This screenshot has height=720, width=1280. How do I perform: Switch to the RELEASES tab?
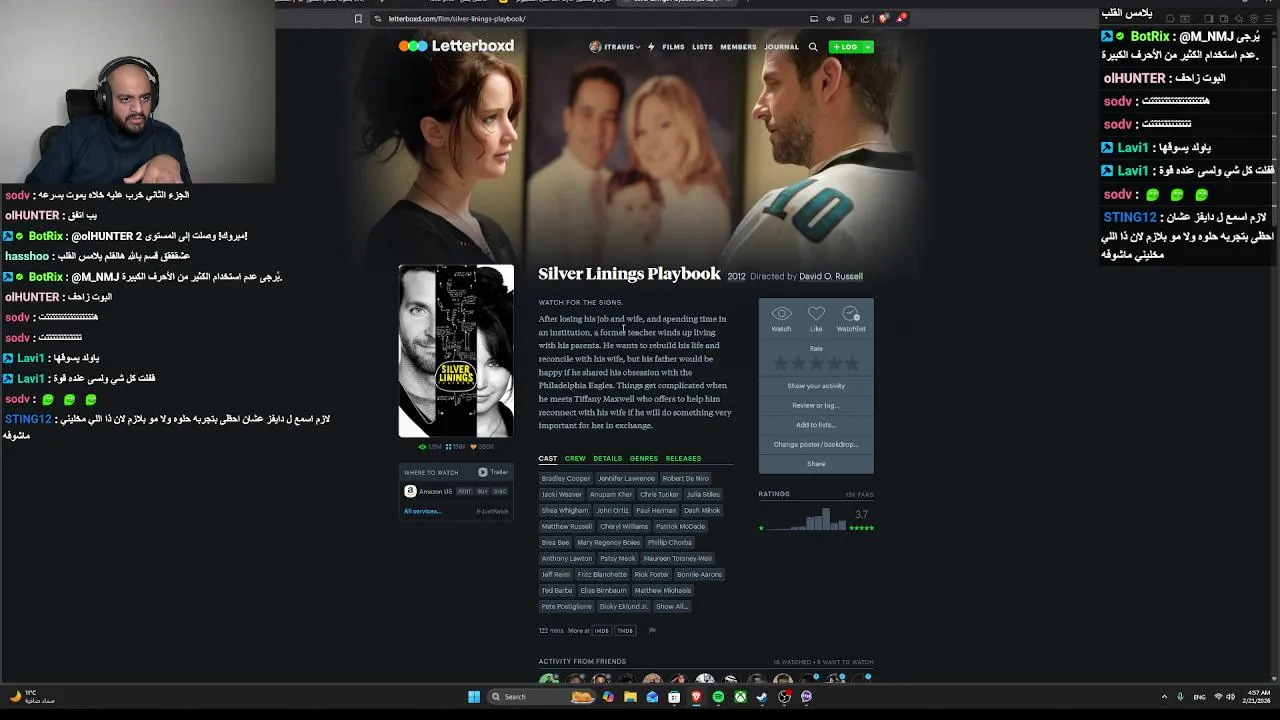click(x=684, y=459)
